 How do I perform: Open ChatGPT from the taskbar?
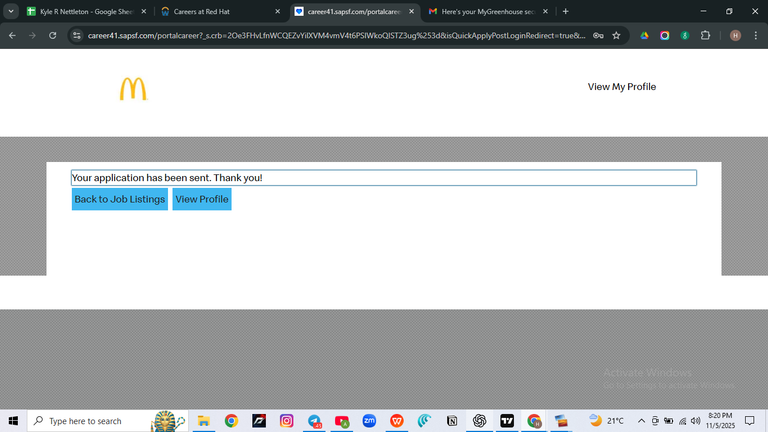480,421
